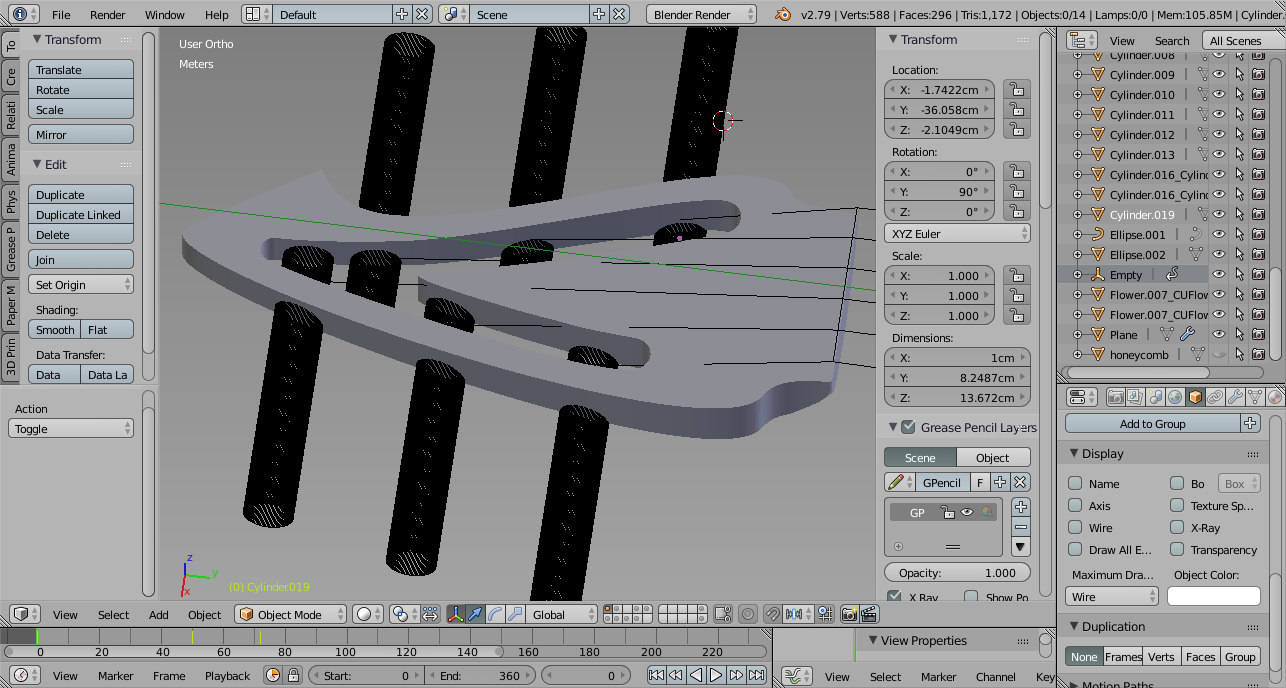Enable the Transparency display checkbox
Viewport: 1286px width, 688px height.
point(1177,549)
